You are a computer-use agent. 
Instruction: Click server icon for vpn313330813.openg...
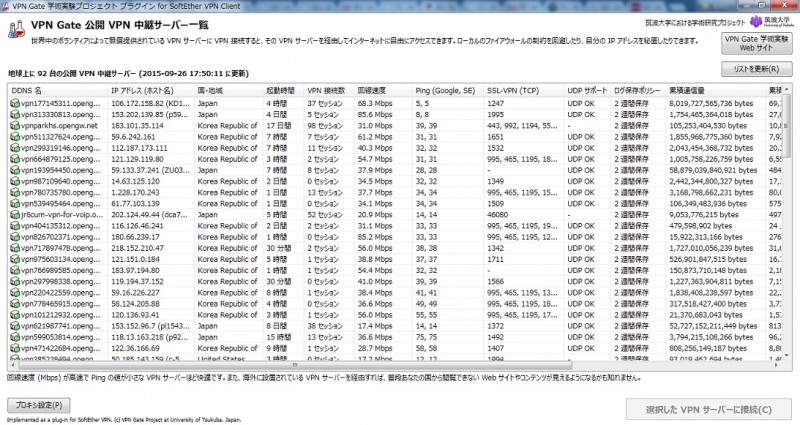point(15,115)
